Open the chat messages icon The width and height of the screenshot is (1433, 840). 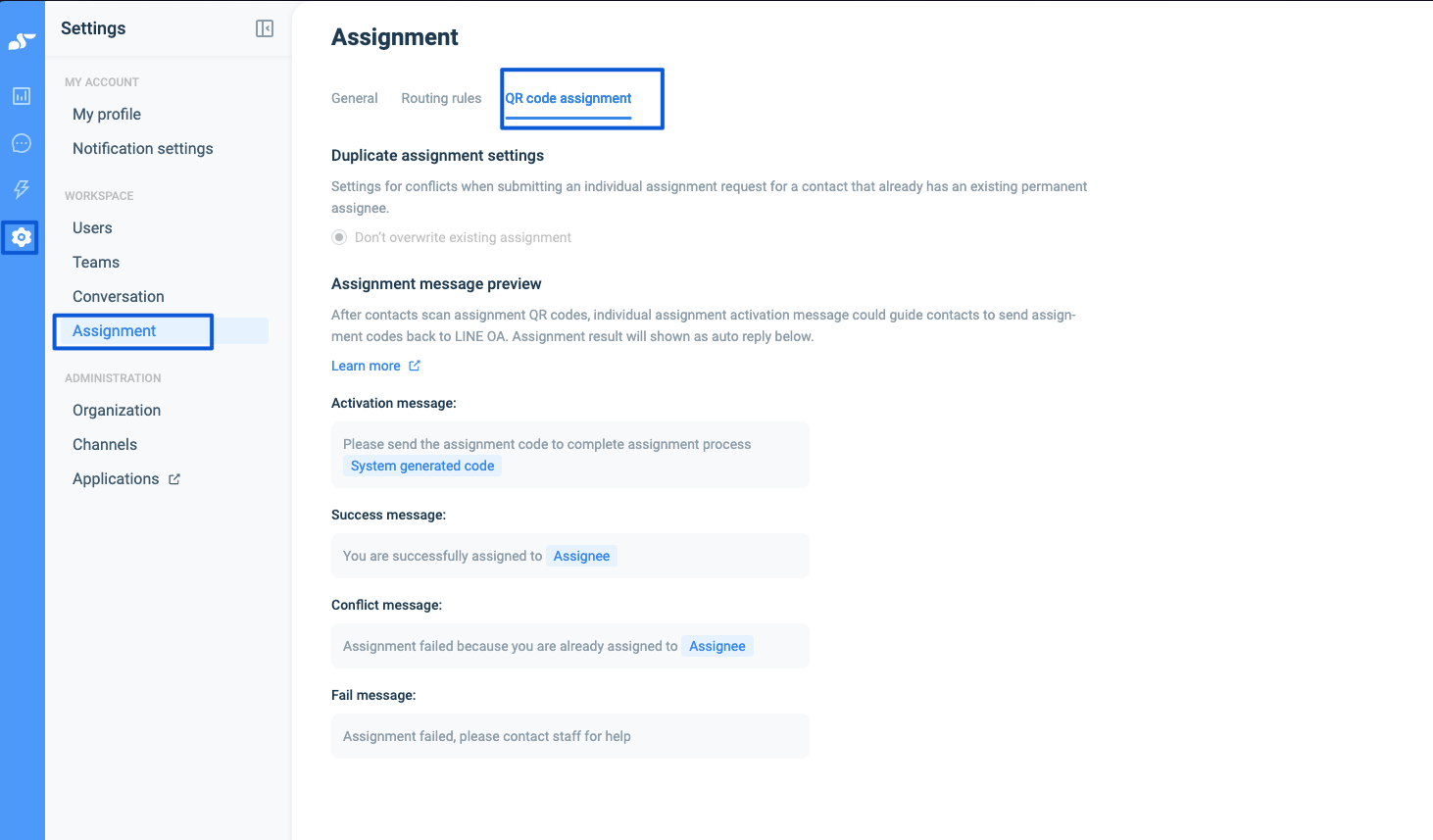pos(22,143)
